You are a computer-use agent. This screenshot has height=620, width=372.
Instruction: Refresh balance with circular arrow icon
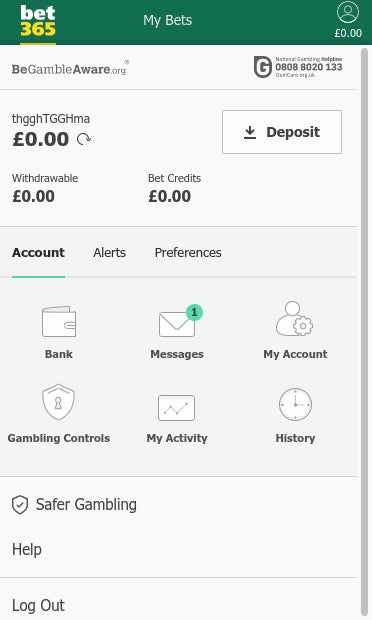point(84,139)
